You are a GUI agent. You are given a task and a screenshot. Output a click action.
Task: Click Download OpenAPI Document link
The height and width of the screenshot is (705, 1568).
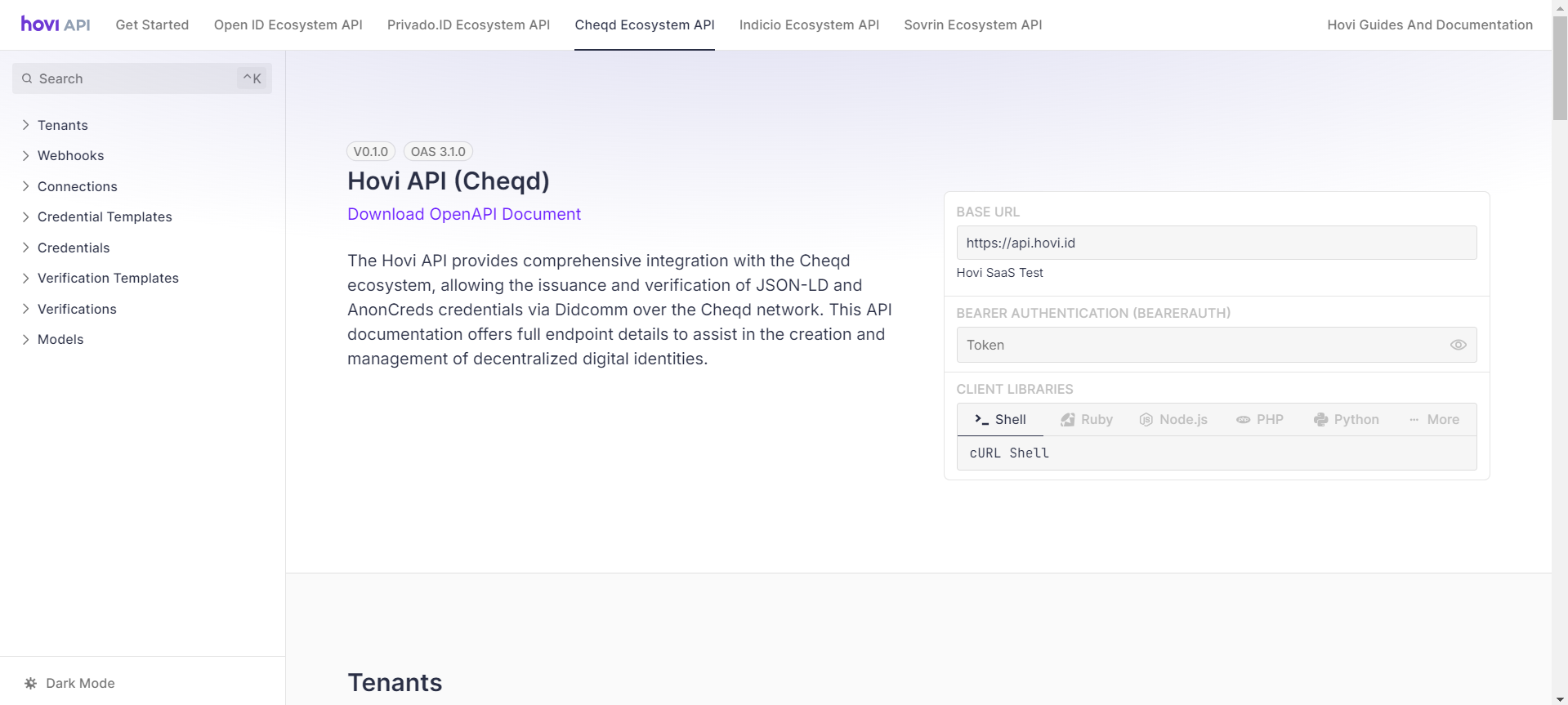coord(463,214)
